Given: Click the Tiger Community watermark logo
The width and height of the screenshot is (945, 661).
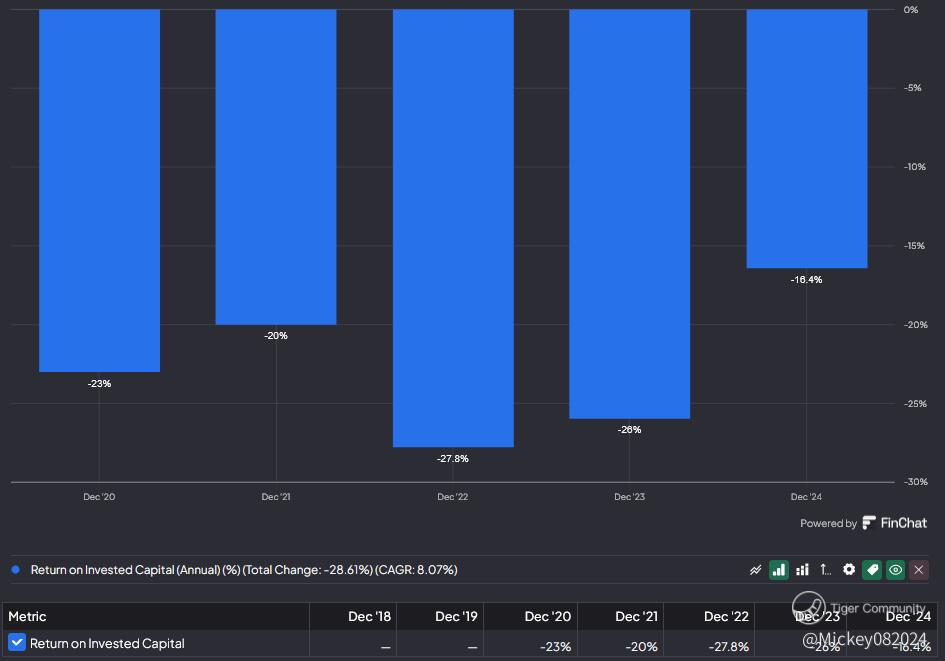Looking at the screenshot, I should coord(809,607).
